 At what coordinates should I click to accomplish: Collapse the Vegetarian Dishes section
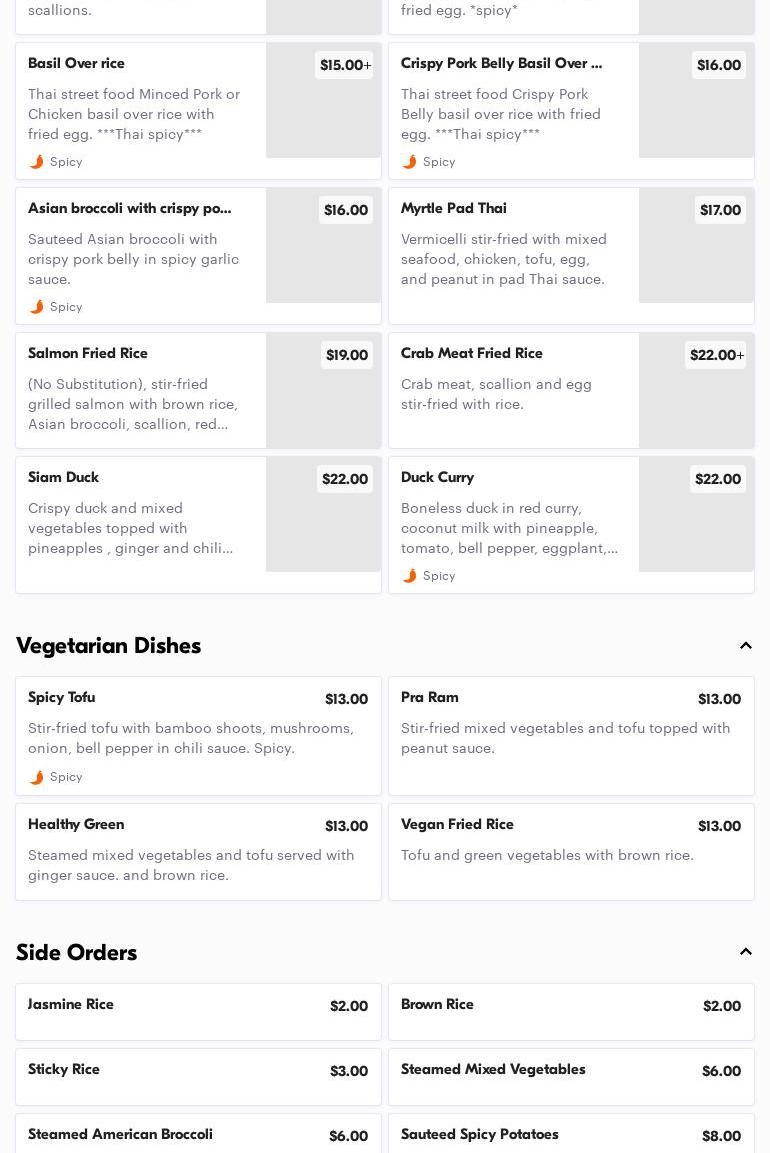tap(746, 646)
